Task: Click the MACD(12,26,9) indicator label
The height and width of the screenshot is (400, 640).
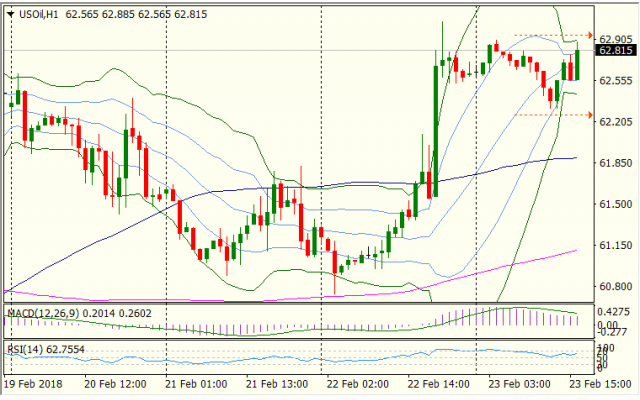Action: pyautogui.click(x=43, y=313)
